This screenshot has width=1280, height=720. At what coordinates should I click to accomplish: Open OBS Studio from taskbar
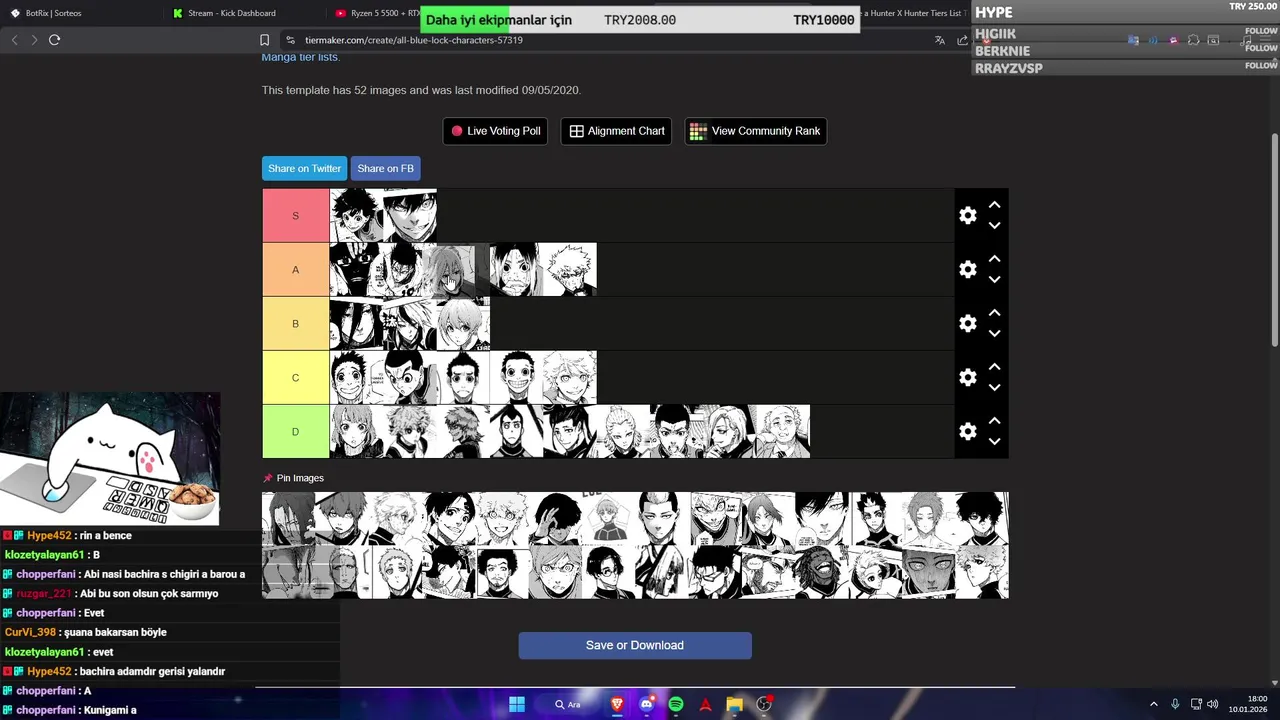[764, 704]
